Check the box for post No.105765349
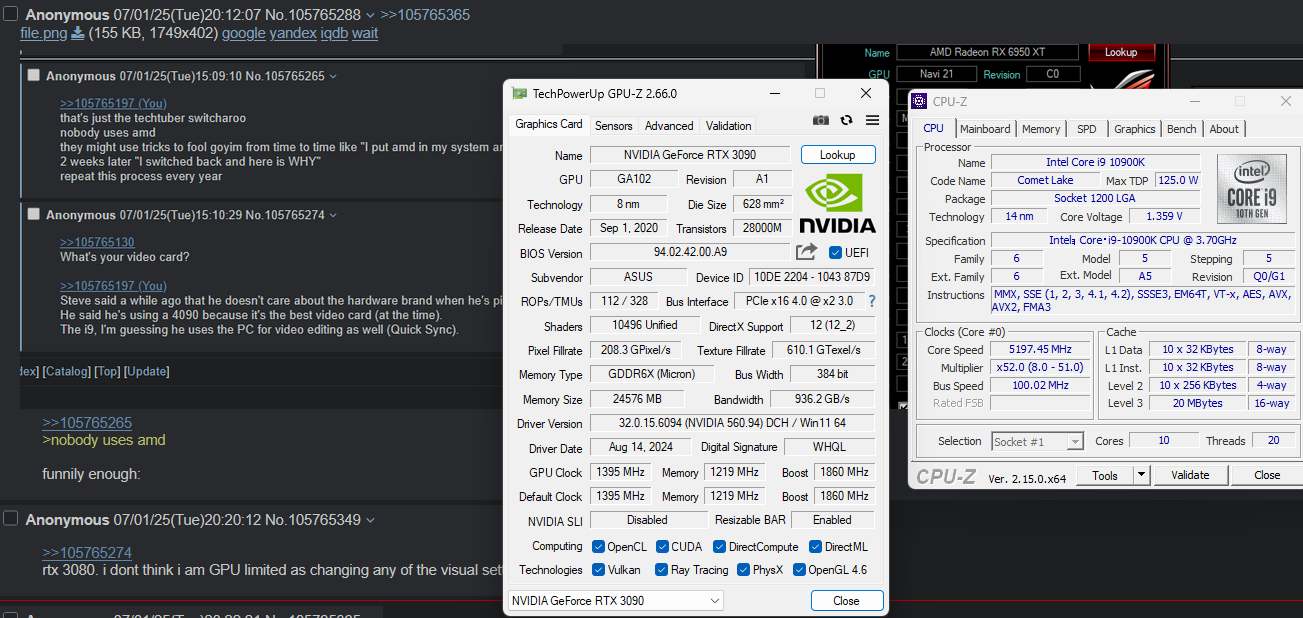Viewport: 1303px width, 618px height. [11, 518]
